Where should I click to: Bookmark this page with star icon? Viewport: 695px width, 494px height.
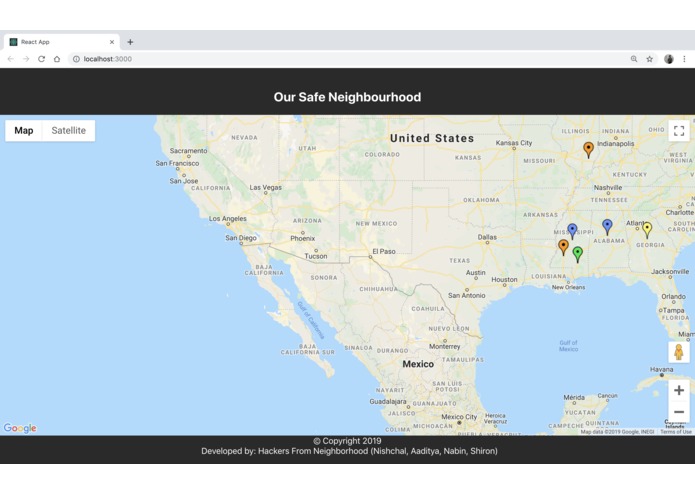point(649,59)
